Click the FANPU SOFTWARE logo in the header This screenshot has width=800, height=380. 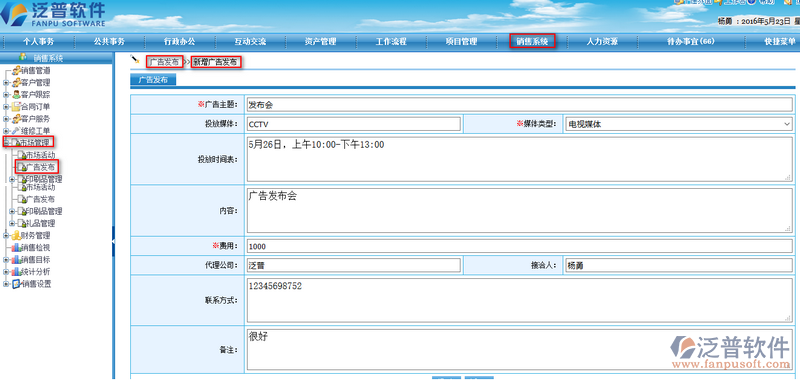click(x=53, y=15)
